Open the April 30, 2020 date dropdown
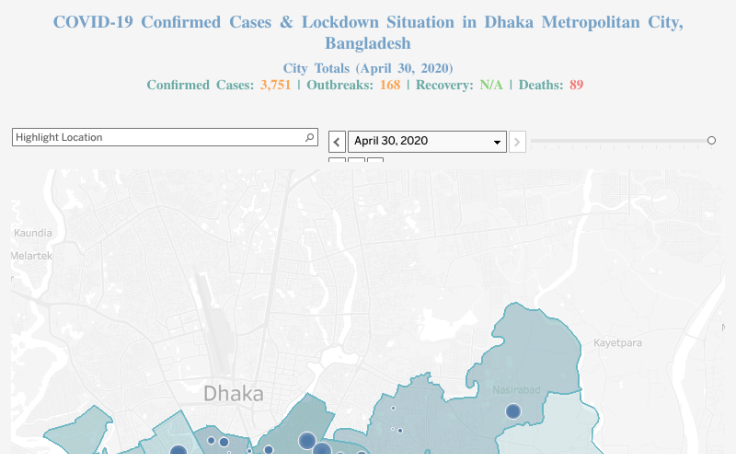Viewport: 736px width, 454px height. [427, 141]
